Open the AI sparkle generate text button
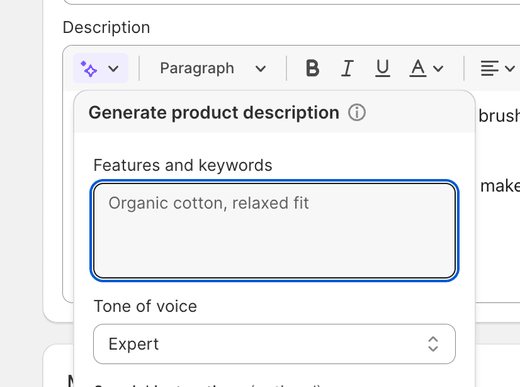 point(100,68)
